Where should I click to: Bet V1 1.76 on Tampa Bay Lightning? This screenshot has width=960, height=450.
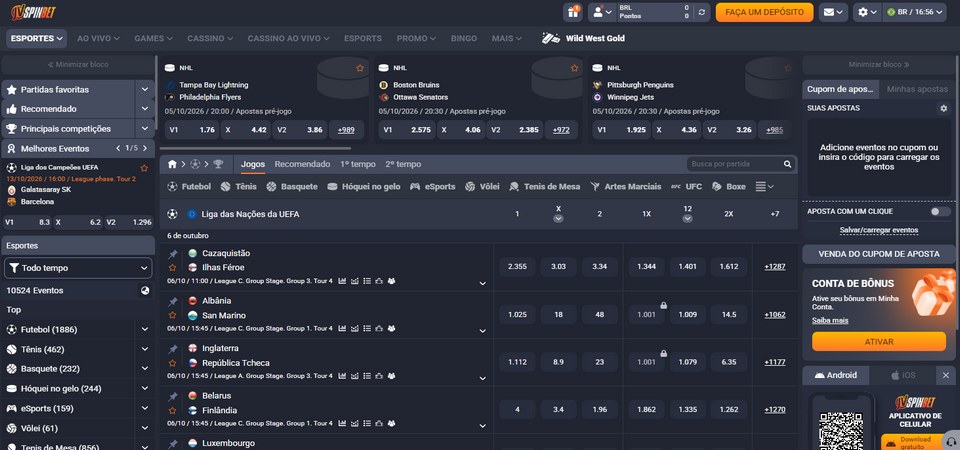pos(192,130)
